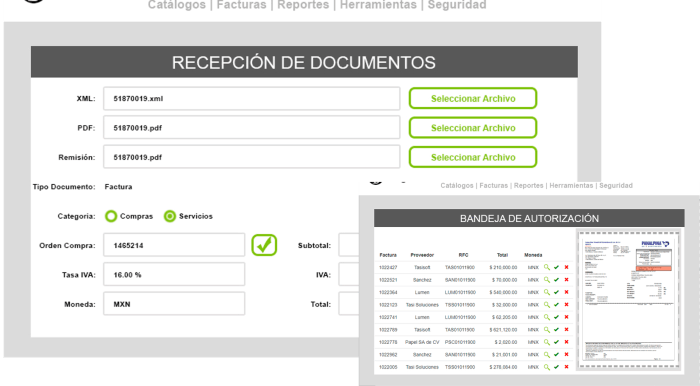
Task: Decline invoice 1022364 with red X
Action: 567,292
